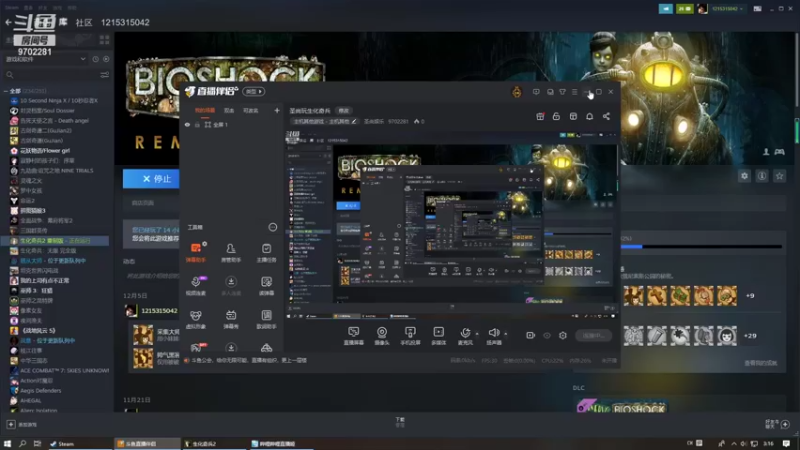Open Steam profile tab 1215315042
Image resolution: width=800 pixels, height=450 pixels.
[x=125, y=22]
